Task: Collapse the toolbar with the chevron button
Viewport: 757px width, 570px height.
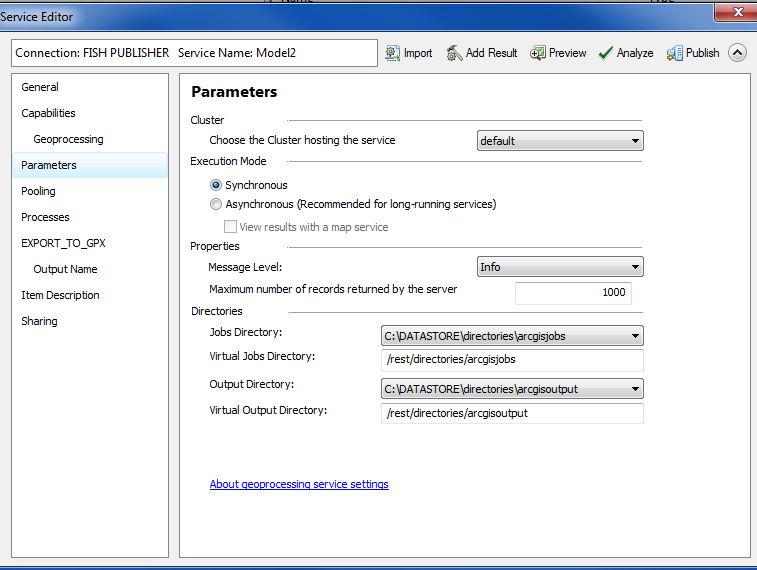Action: coord(737,53)
